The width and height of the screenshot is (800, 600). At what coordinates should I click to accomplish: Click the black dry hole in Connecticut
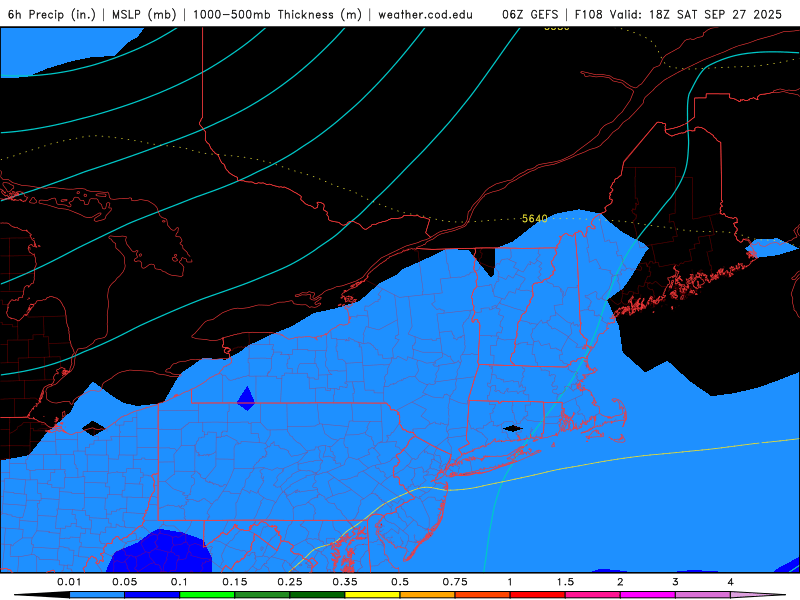(512, 429)
